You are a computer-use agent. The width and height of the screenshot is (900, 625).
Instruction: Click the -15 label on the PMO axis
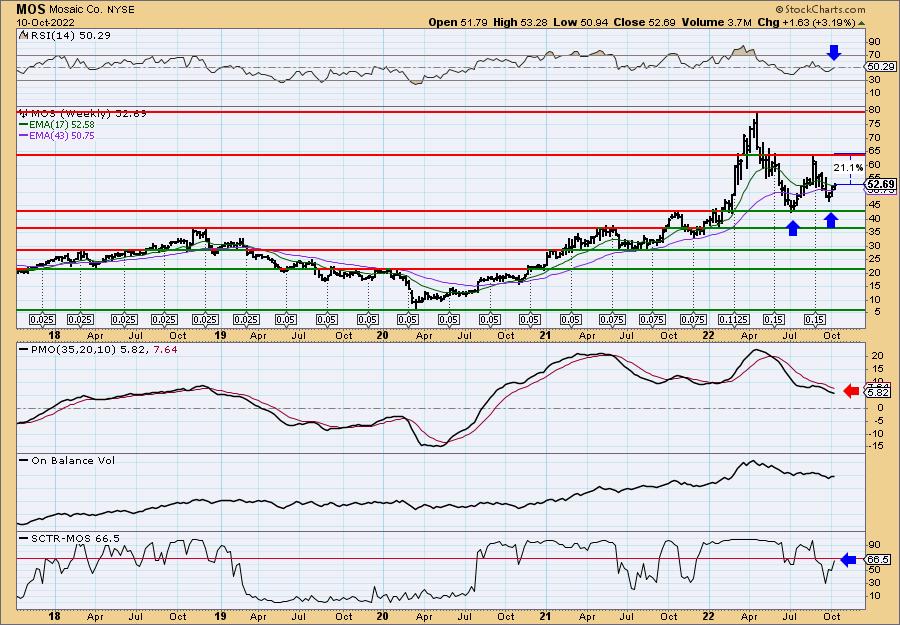pos(875,446)
